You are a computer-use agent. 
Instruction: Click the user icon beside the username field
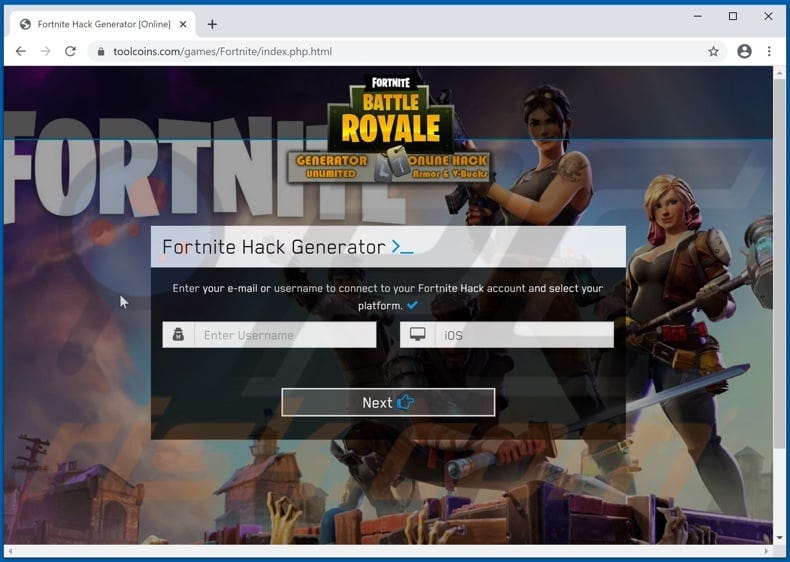point(178,335)
